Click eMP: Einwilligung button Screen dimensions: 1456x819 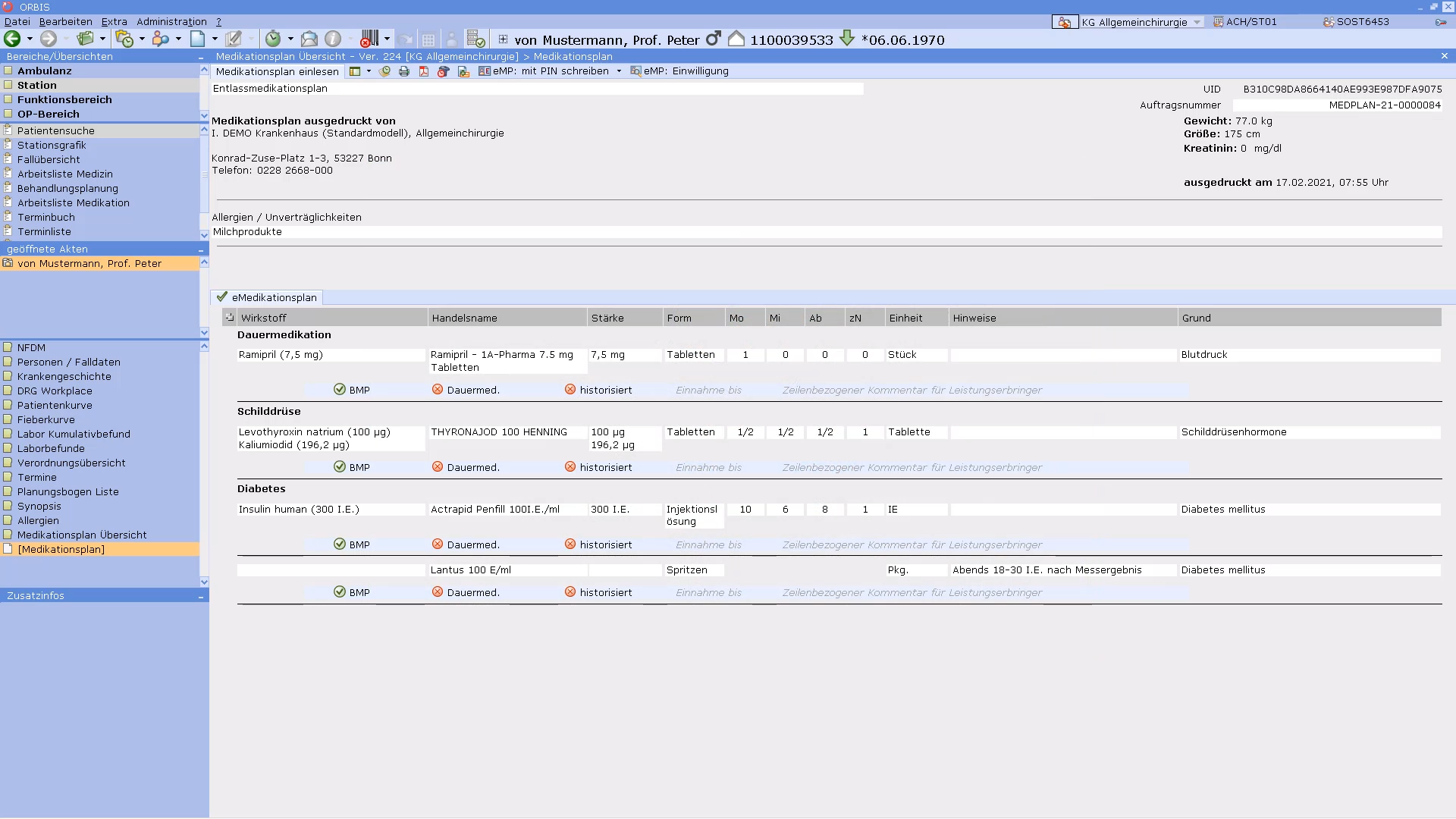coord(680,71)
